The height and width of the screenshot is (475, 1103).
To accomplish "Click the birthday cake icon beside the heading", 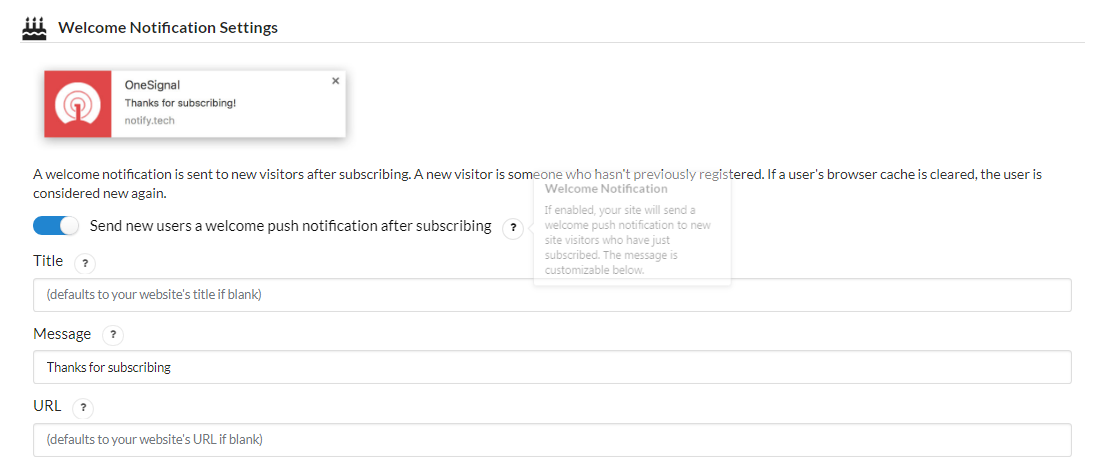I will click(x=34, y=28).
